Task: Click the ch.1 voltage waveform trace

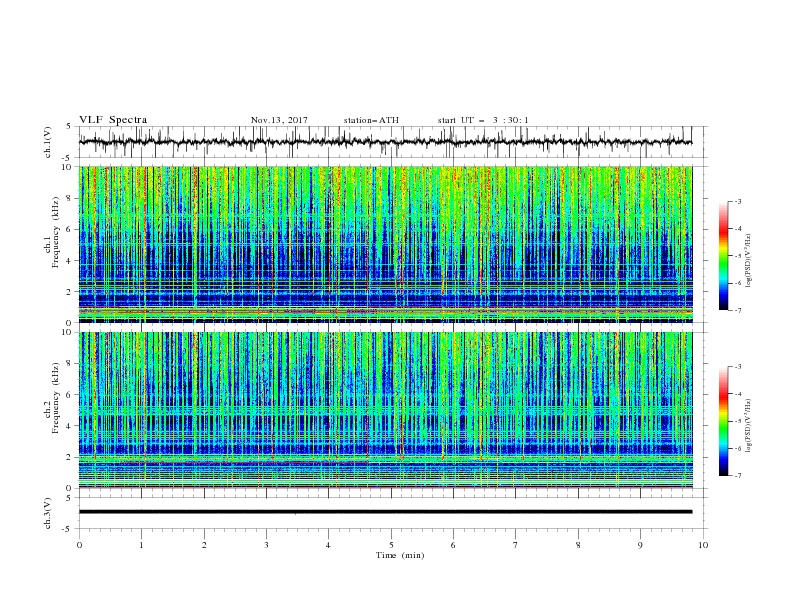Action: point(385,142)
